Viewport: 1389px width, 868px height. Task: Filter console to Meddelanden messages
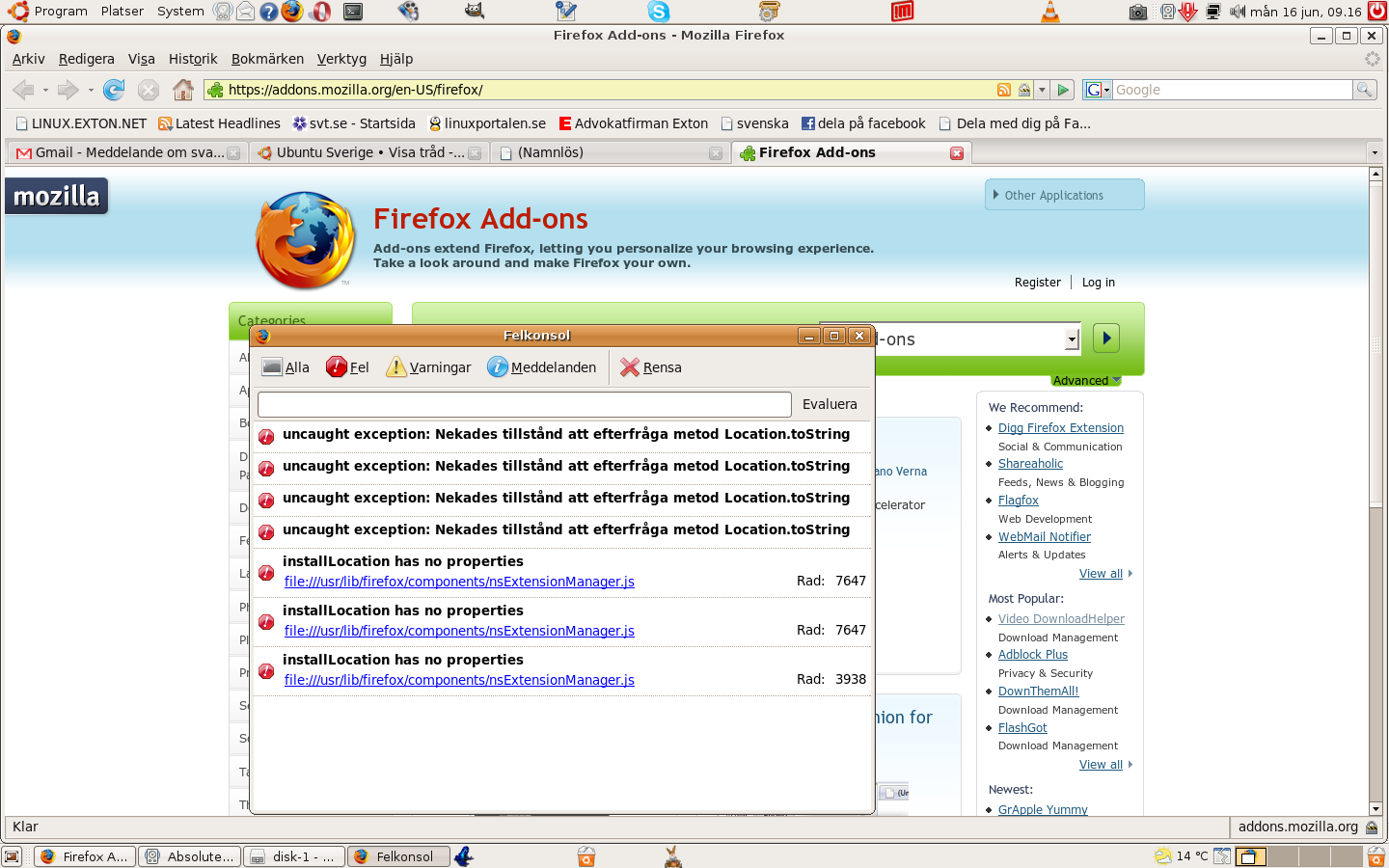pyautogui.click(x=541, y=367)
